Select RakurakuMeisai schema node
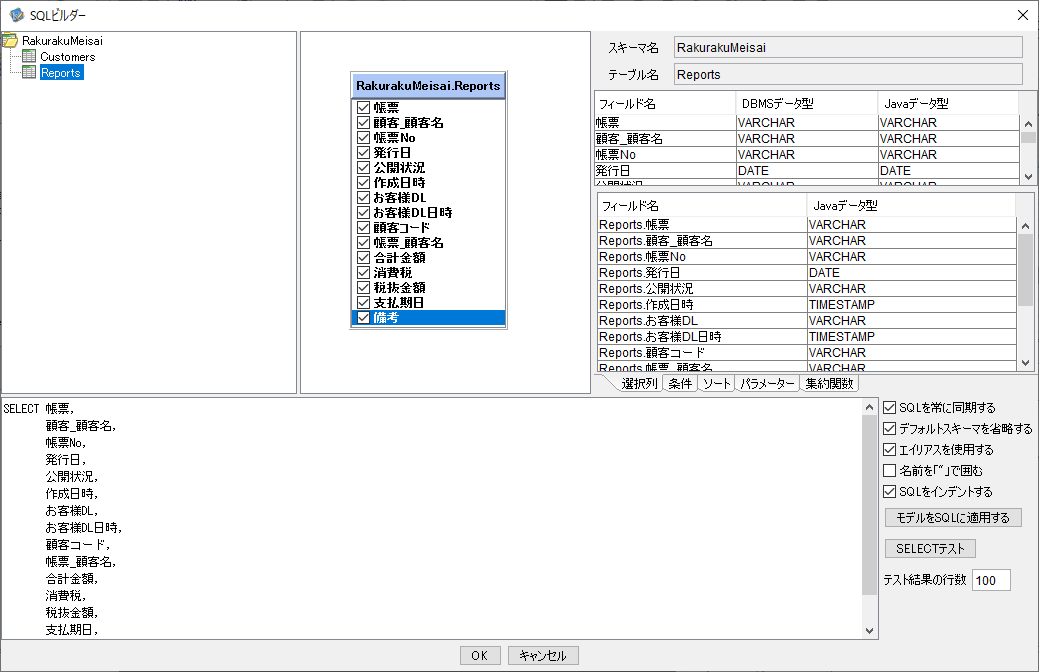Image resolution: width=1039 pixels, height=672 pixels. point(62,40)
